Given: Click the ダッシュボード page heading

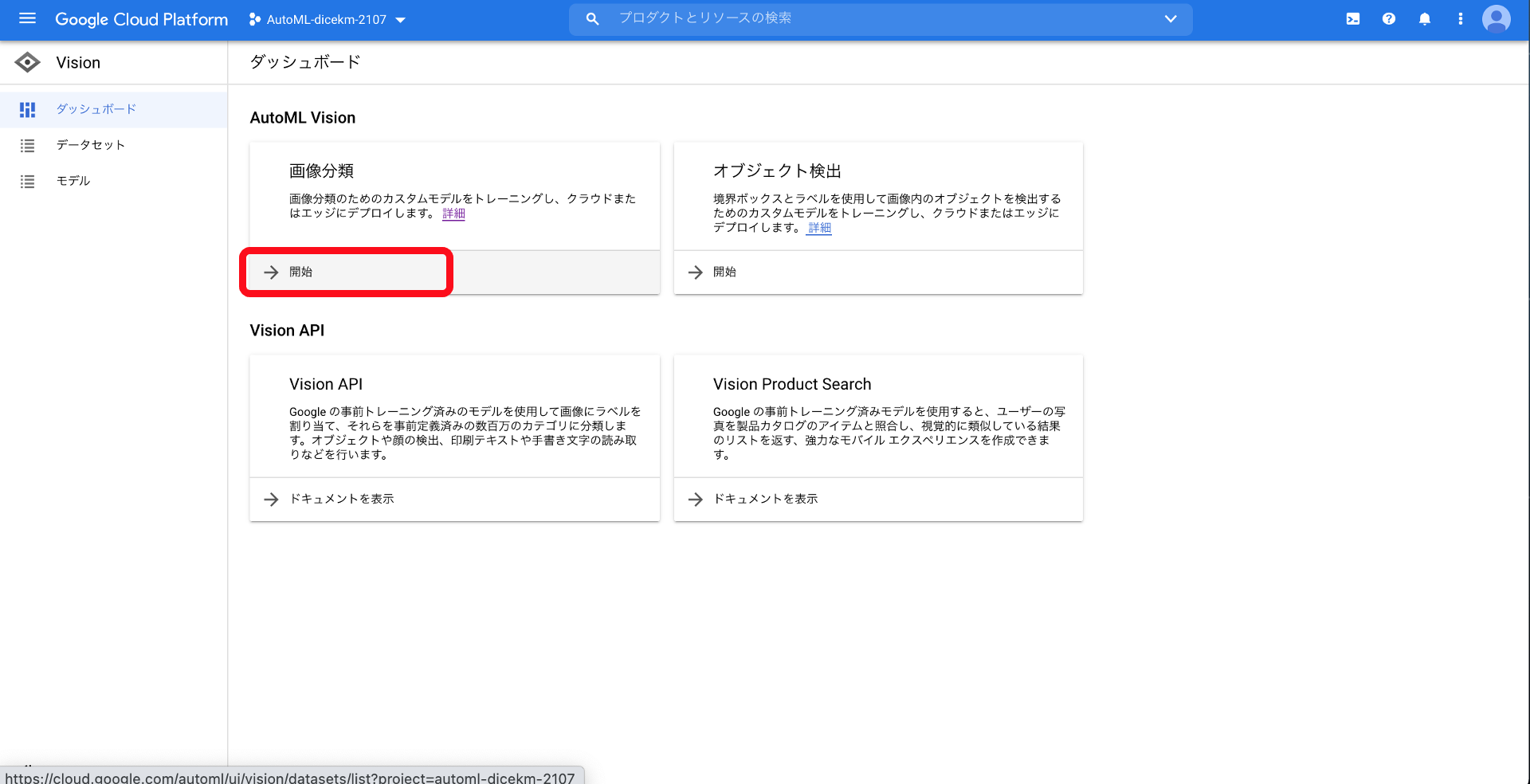Looking at the screenshot, I should [305, 62].
